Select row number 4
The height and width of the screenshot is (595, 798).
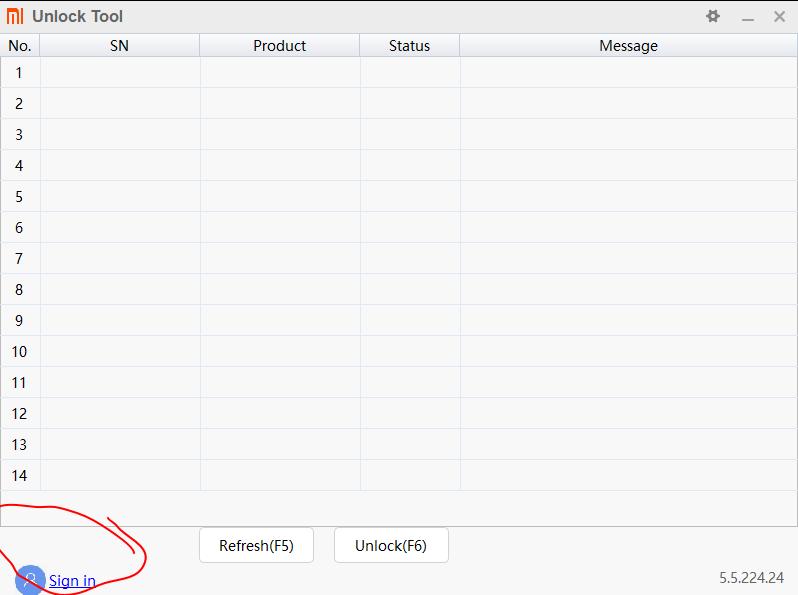click(399, 166)
